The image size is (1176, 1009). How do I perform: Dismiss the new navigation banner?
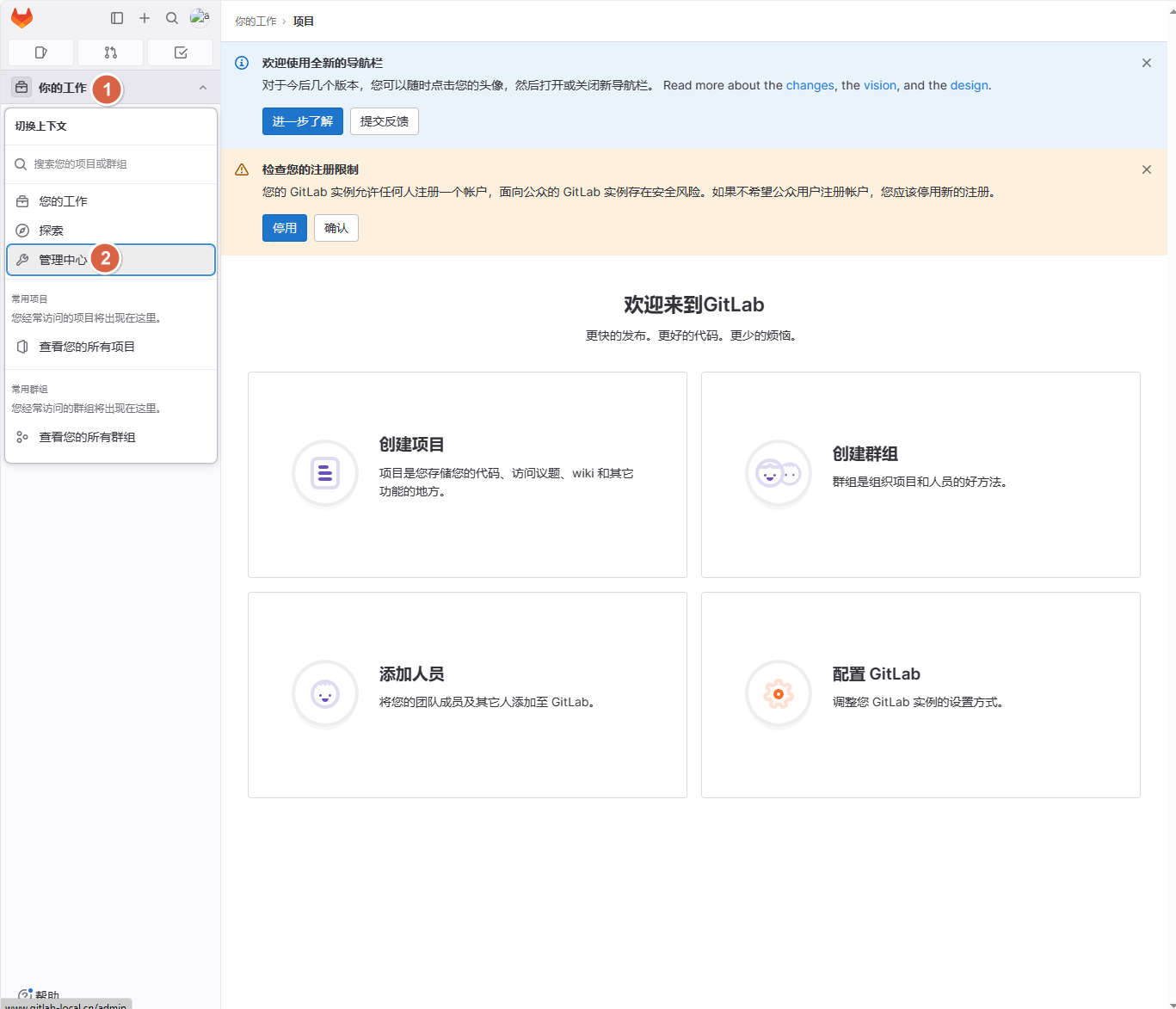point(1147,63)
